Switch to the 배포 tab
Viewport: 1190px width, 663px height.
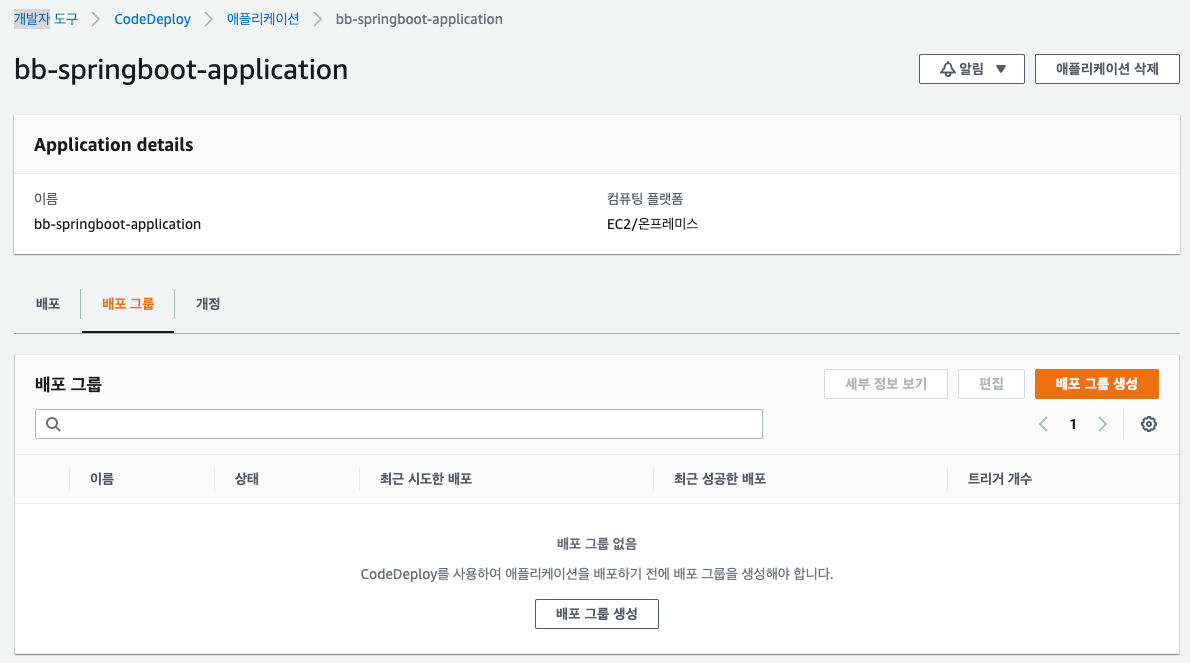click(x=48, y=303)
